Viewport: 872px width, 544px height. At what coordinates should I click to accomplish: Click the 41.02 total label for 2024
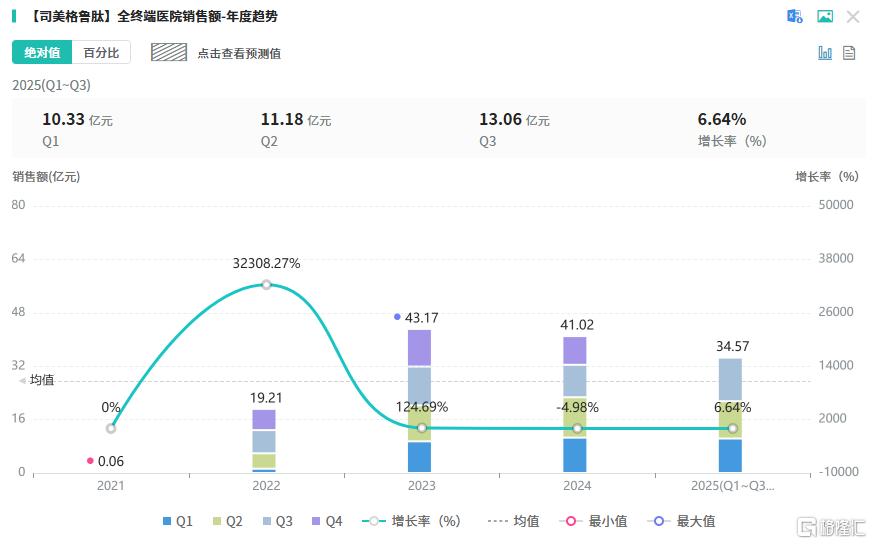pyautogui.click(x=577, y=325)
